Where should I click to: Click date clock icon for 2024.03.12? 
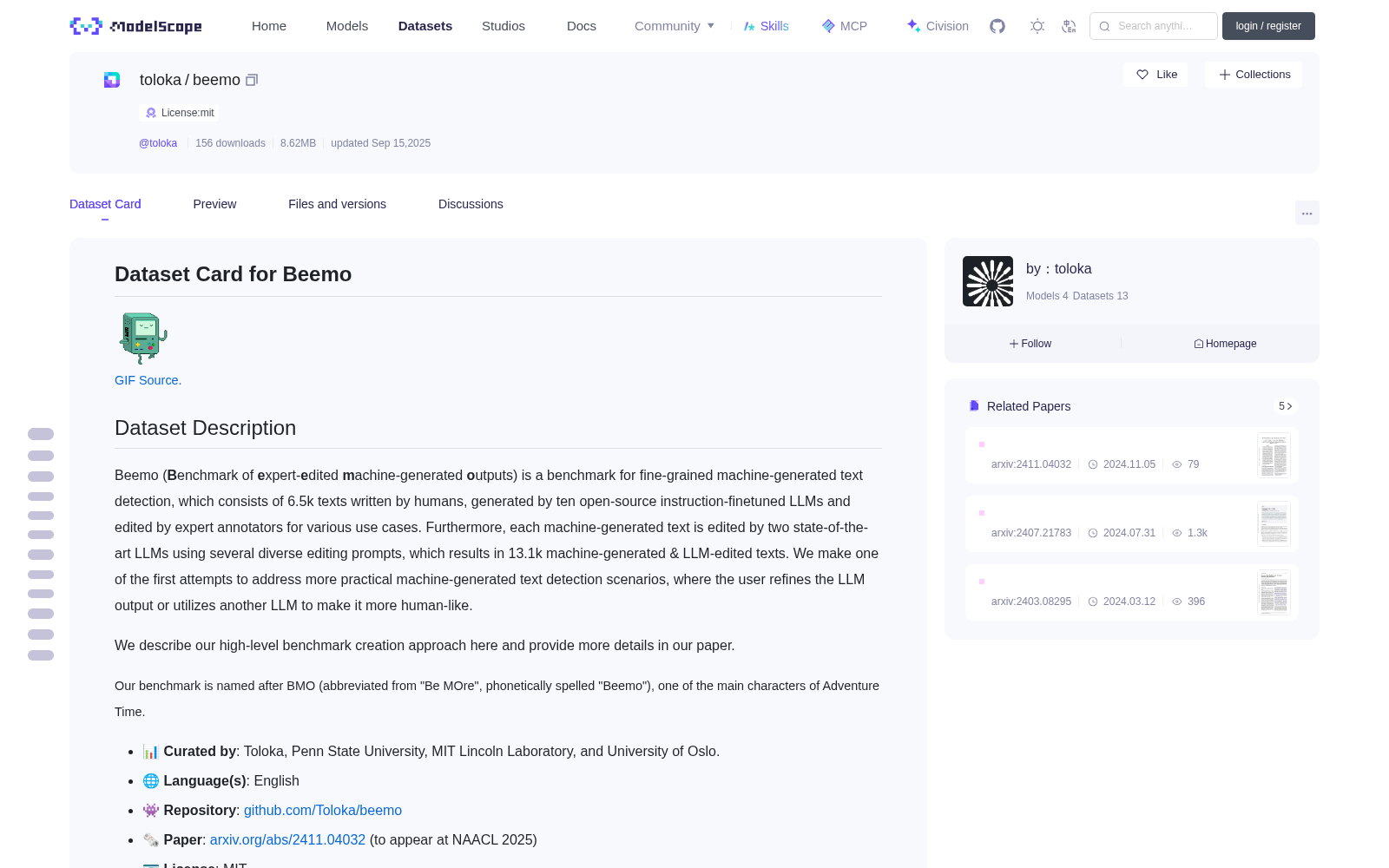(1093, 602)
